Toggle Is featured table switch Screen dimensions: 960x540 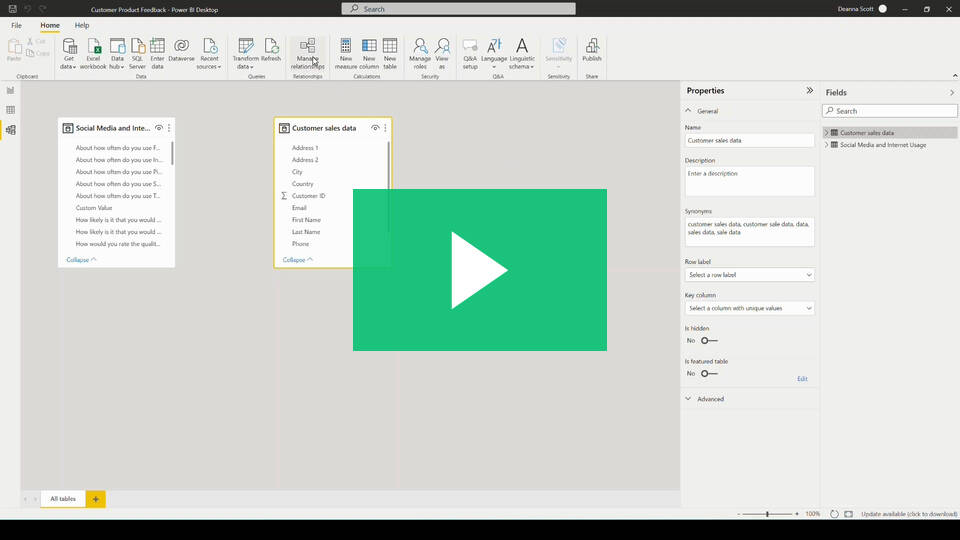click(709, 373)
